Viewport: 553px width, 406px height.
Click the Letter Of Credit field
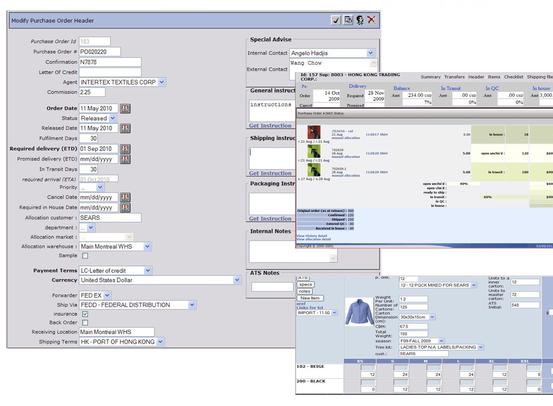110,72
